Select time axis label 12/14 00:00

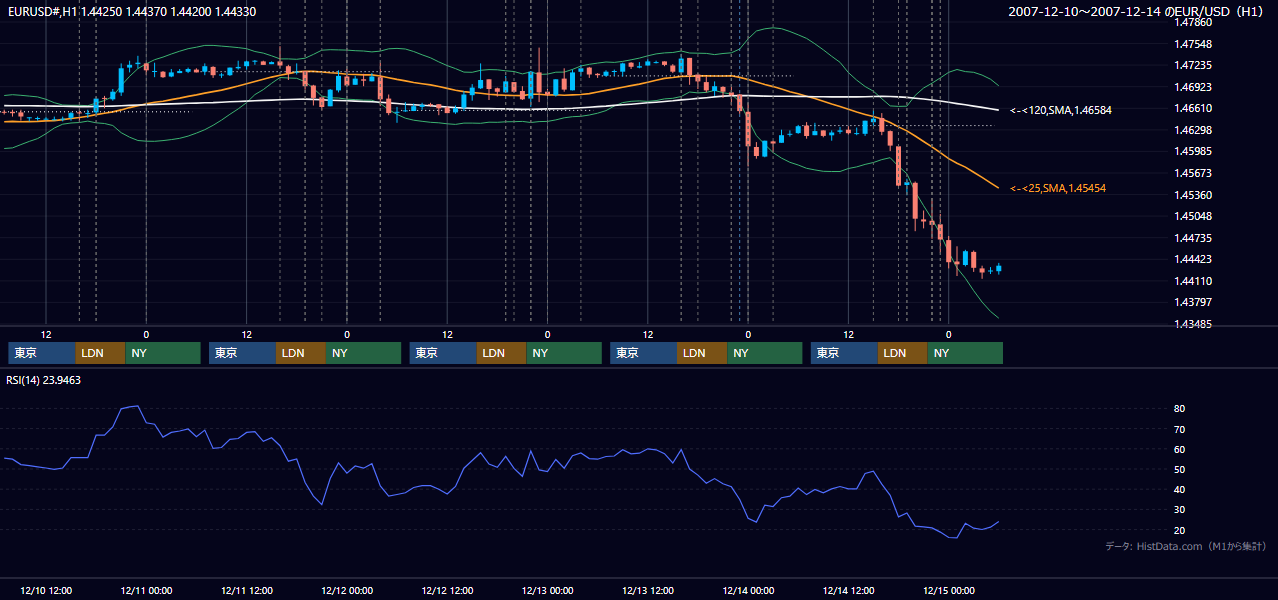[x=748, y=590]
